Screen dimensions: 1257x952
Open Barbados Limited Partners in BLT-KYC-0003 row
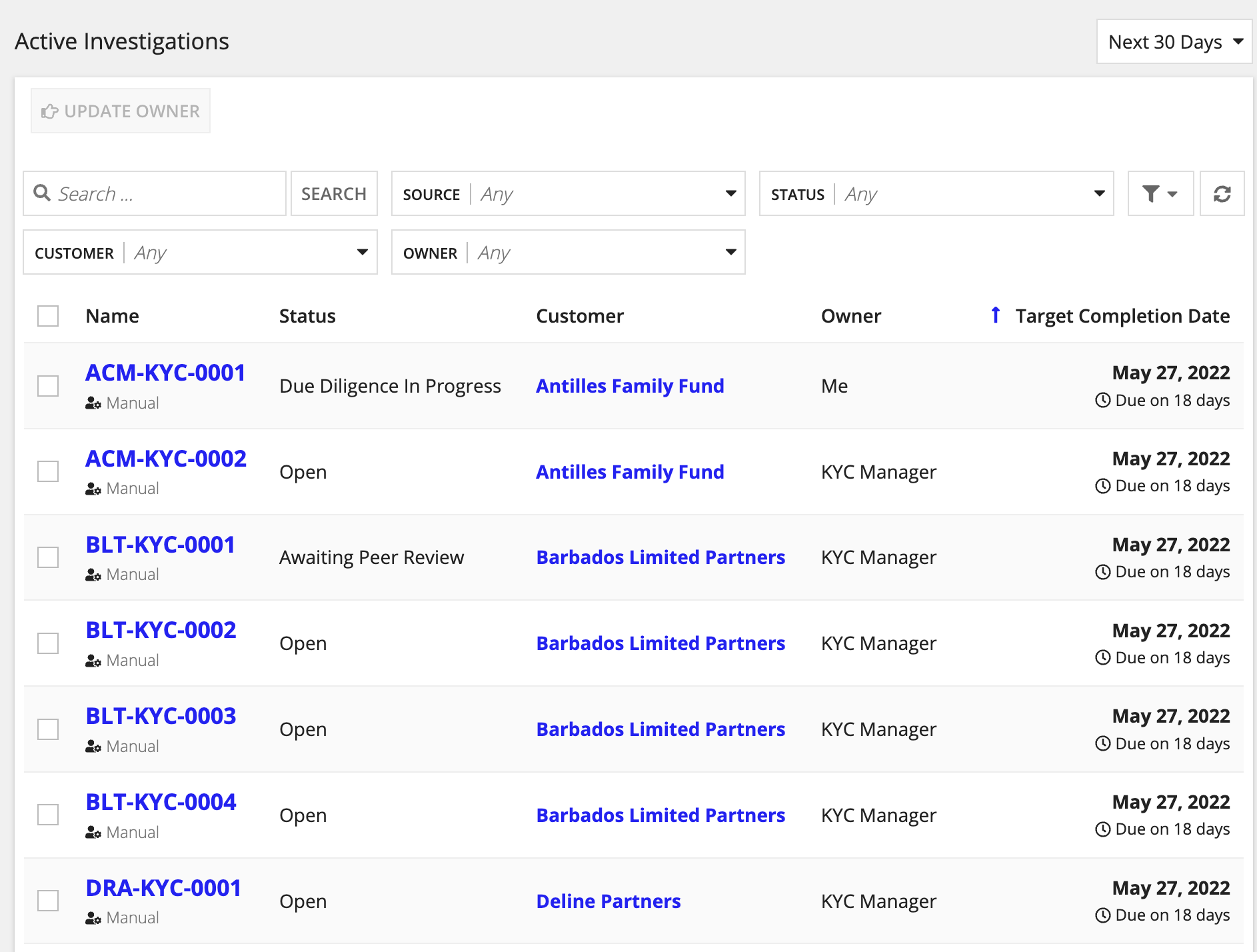coord(660,729)
